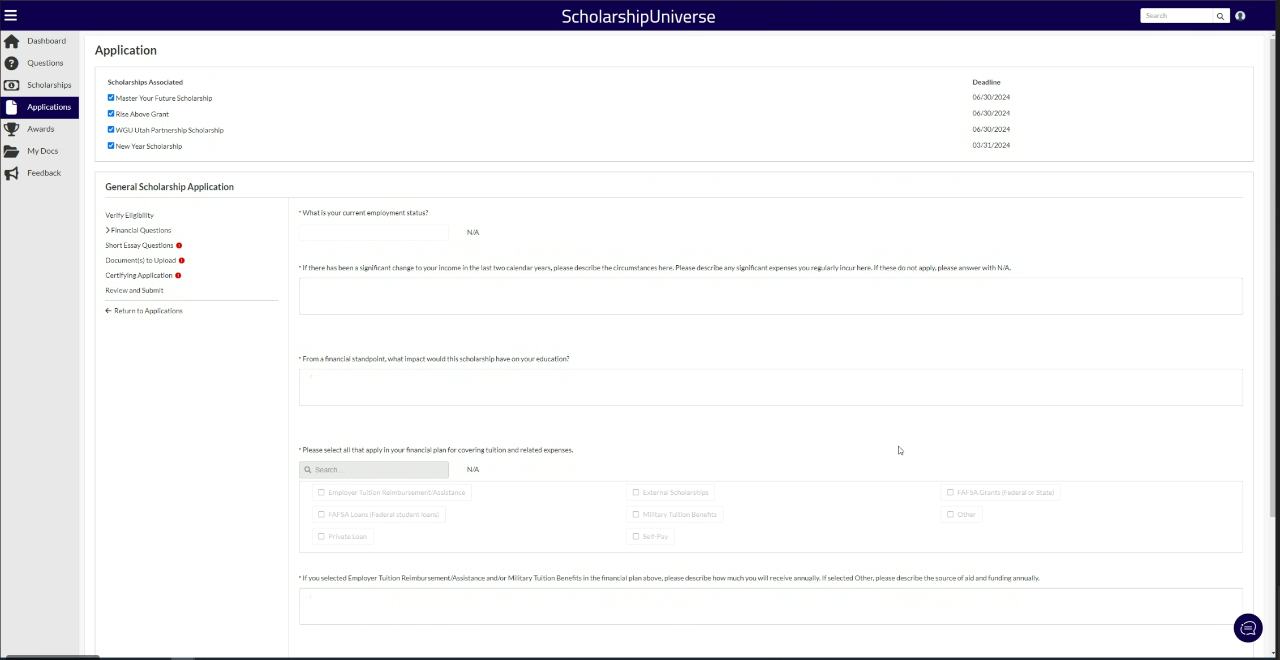Screen dimensions: 1280x660
Task: Check Employer Tuition Reimbursement/Assistance
Action: (321, 492)
